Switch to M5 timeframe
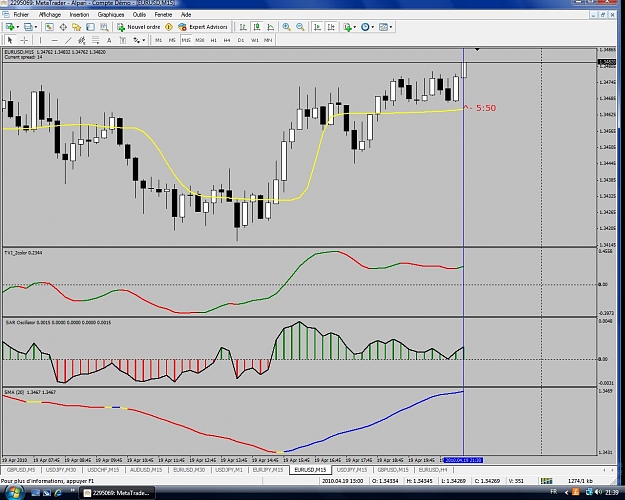The image size is (625, 500). click(172, 40)
